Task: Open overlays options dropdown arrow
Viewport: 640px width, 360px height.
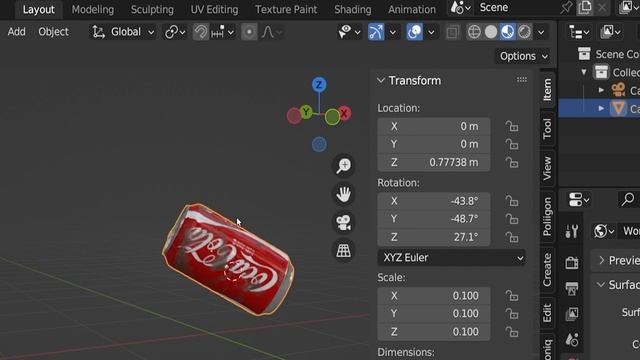Action: [431, 32]
